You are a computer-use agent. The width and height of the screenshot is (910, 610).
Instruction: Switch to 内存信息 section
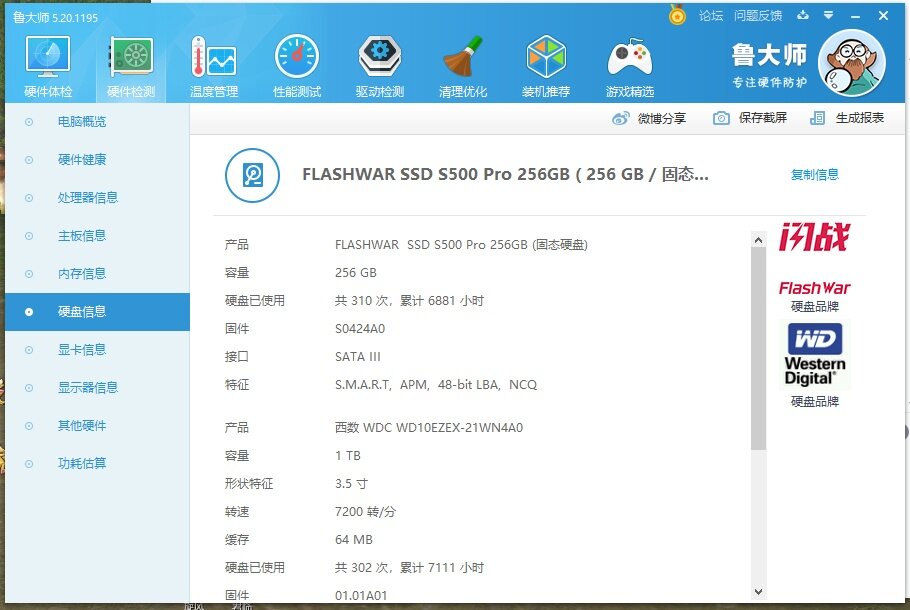(82, 274)
